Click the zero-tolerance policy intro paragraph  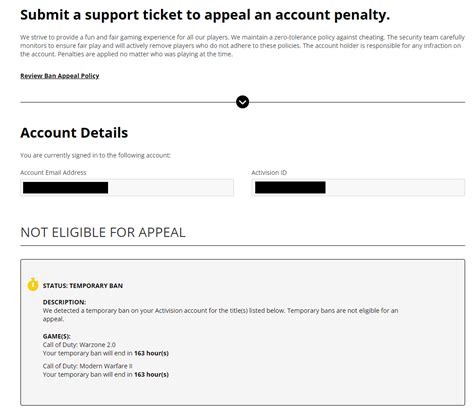(242, 46)
